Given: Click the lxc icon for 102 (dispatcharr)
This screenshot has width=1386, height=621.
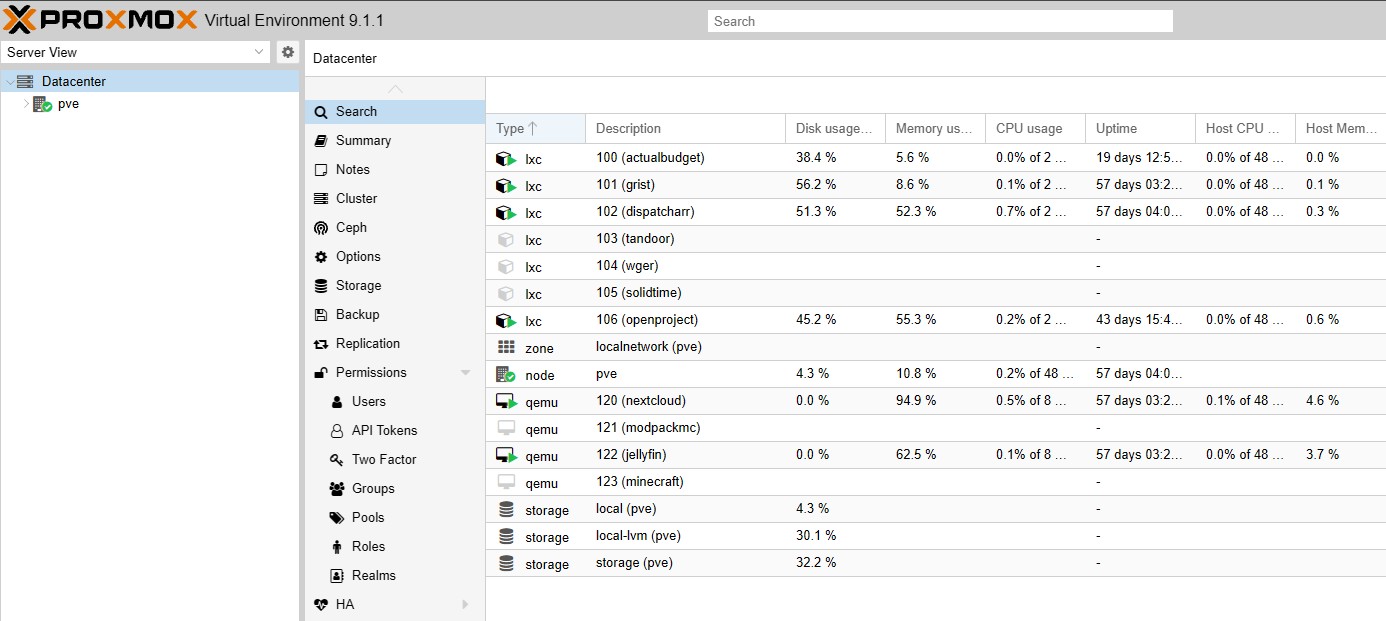Looking at the screenshot, I should tap(506, 212).
